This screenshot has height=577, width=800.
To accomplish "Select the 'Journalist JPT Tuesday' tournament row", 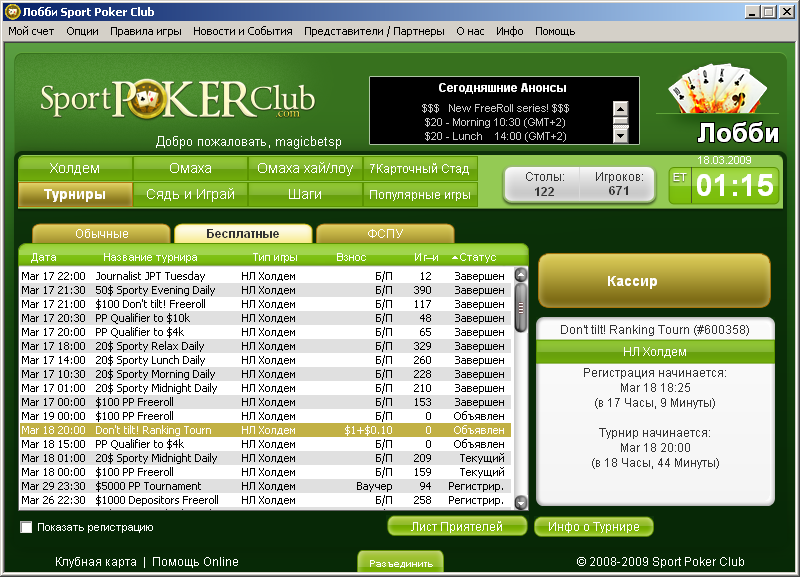I will point(265,276).
